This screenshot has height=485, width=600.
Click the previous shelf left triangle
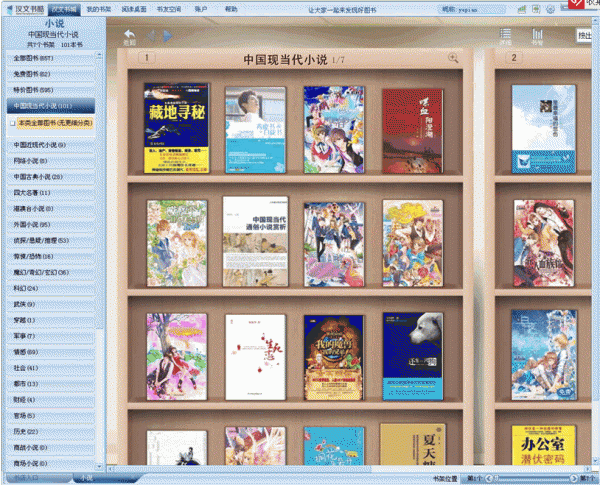[x=151, y=36]
